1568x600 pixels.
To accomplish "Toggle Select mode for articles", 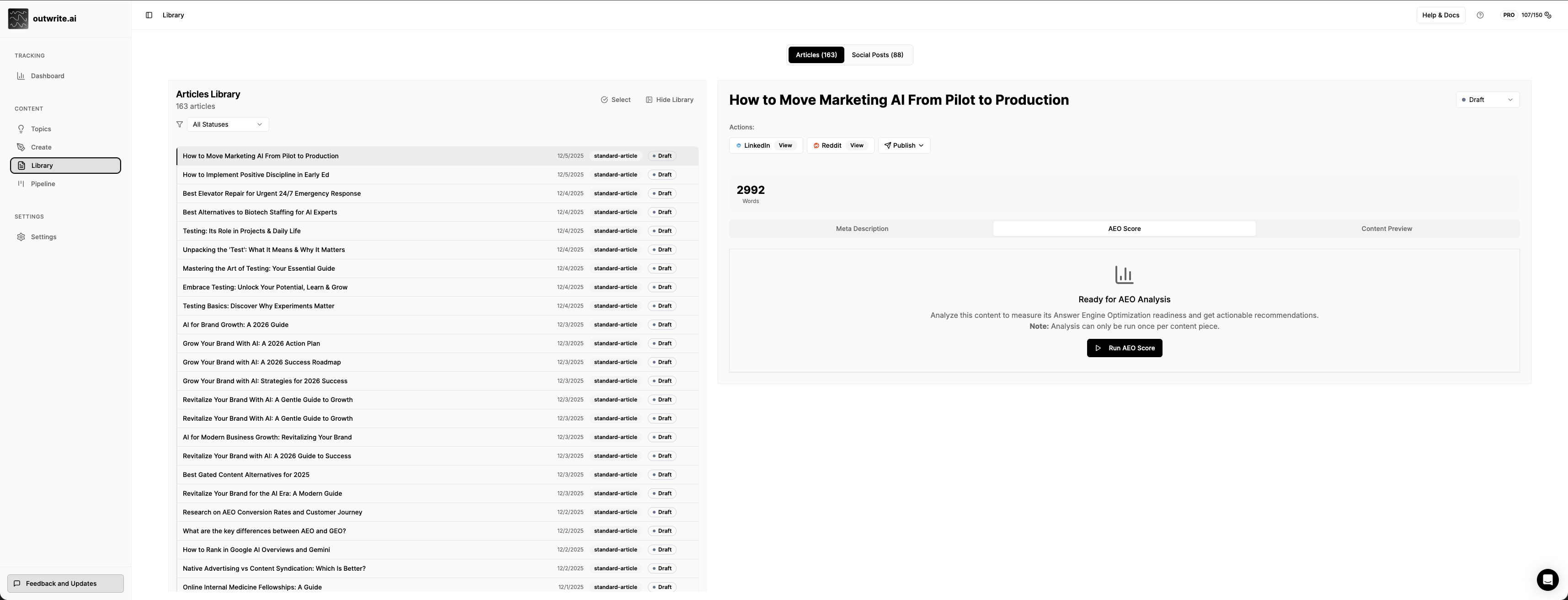I will click(x=615, y=100).
